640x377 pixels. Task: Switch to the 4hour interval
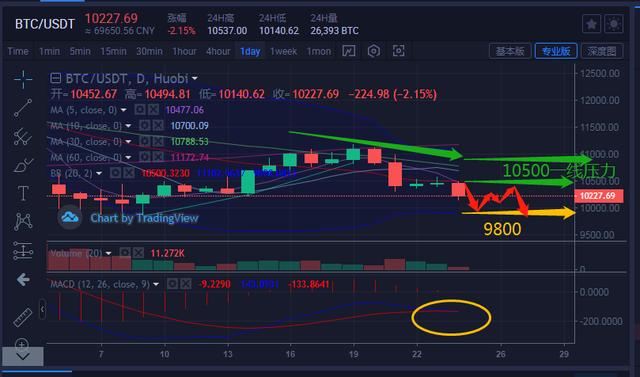click(x=218, y=51)
